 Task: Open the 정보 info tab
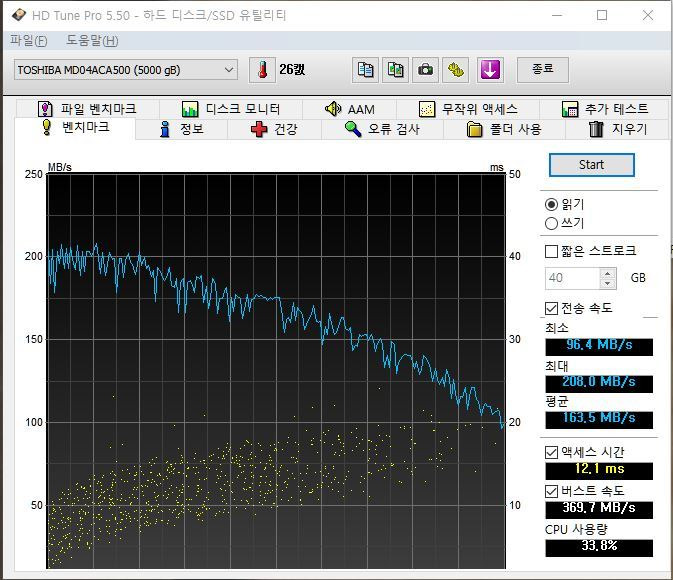(x=182, y=129)
